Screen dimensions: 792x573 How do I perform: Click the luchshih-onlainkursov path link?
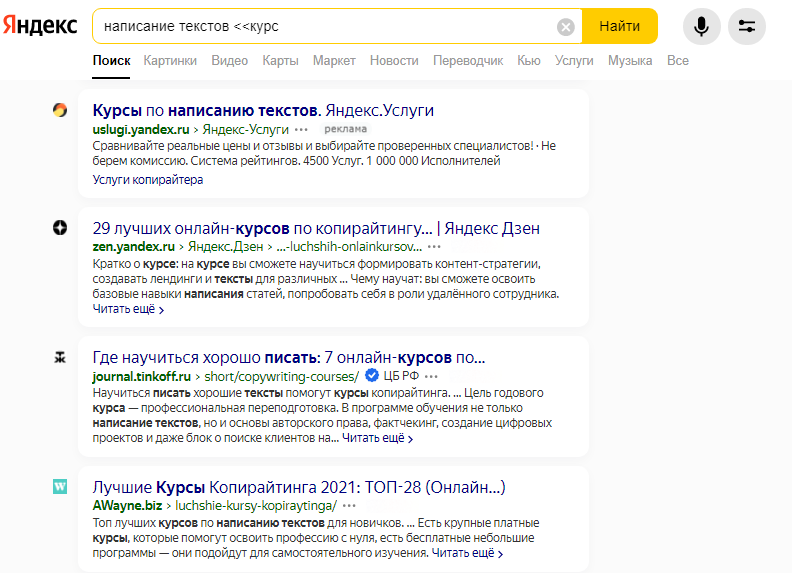(349, 247)
